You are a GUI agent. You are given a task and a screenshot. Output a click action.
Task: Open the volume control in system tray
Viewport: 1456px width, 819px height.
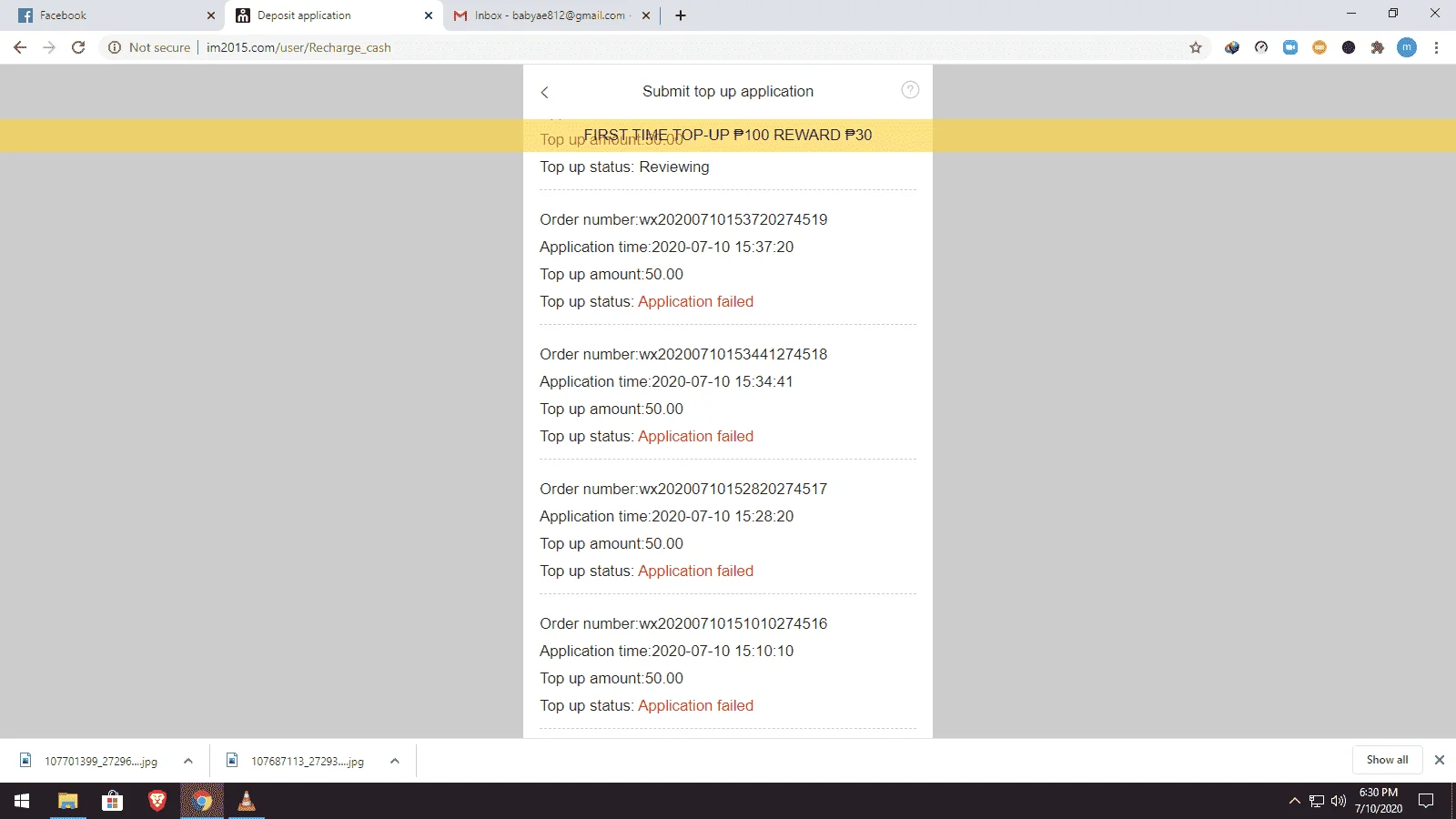(x=1339, y=801)
